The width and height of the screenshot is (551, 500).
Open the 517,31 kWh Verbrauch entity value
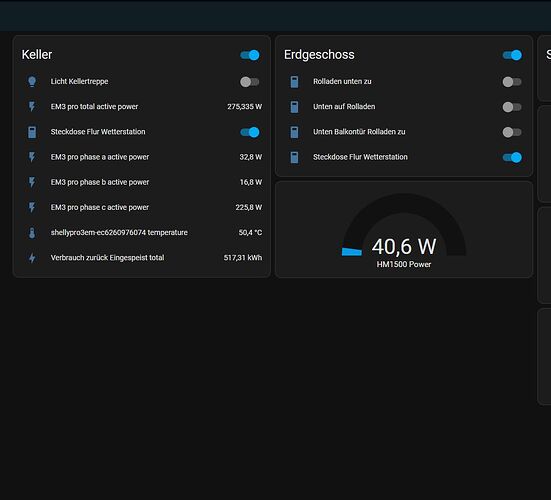click(243, 258)
